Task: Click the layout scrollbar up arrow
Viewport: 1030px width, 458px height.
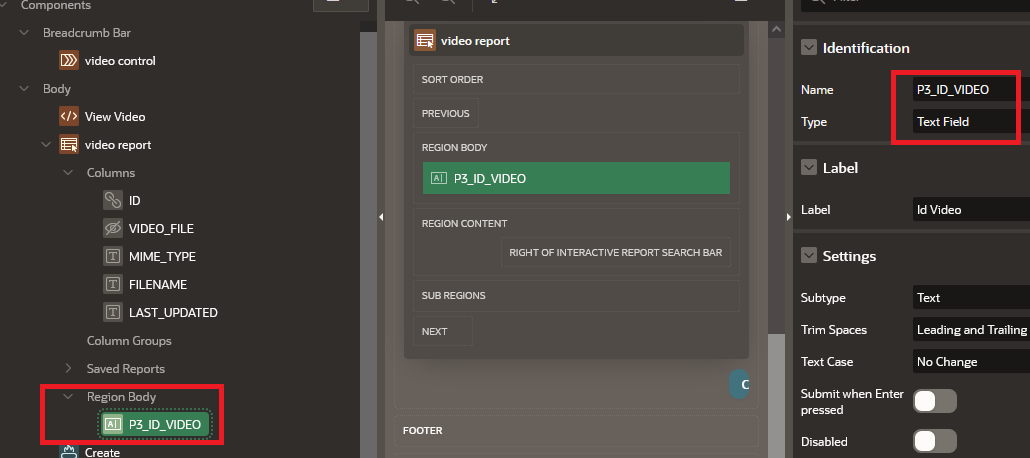Action: coord(776,30)
